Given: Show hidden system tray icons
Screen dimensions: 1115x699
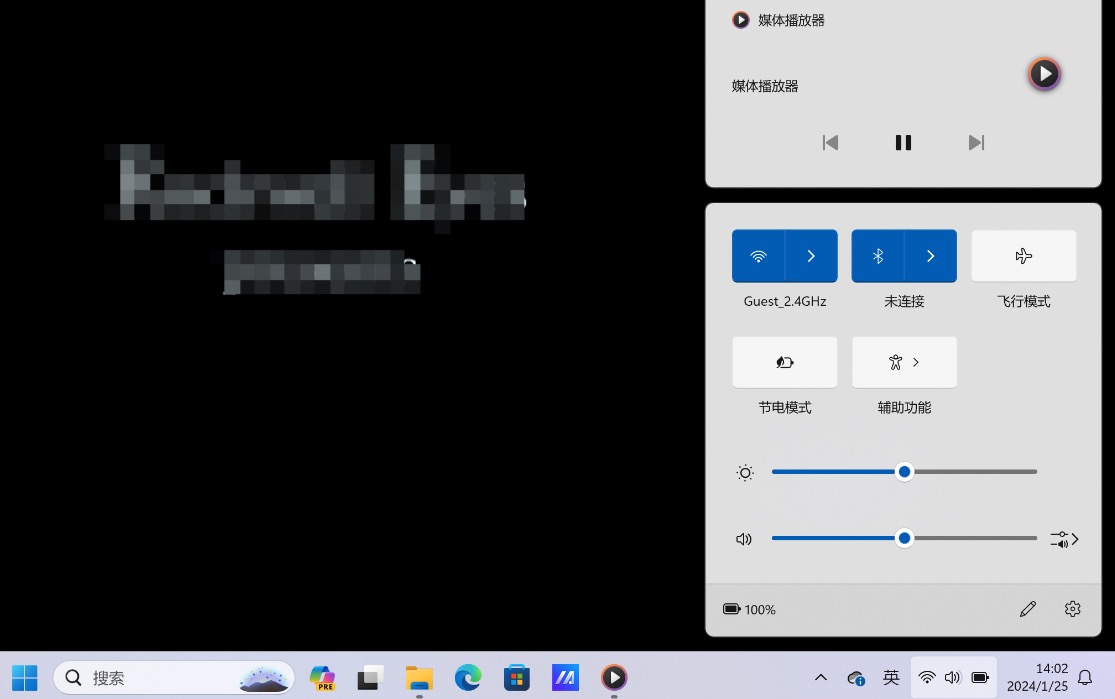Looking at the screenshot, I should [821, 677].
